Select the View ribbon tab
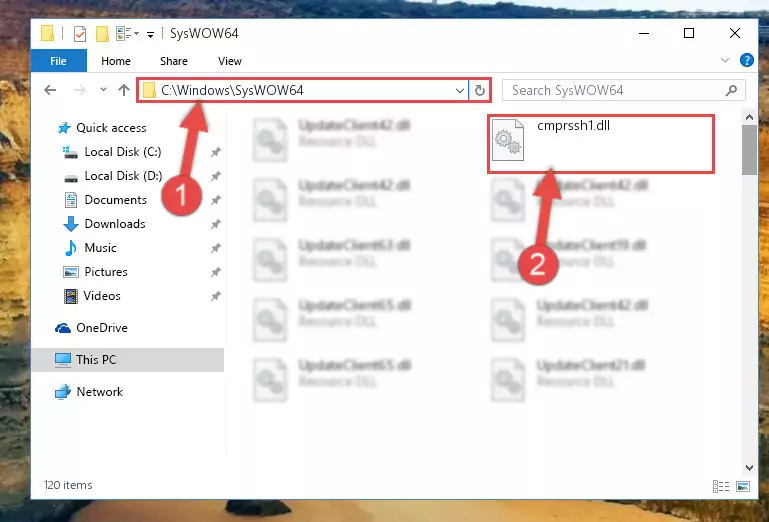 (x=230, y=61)
